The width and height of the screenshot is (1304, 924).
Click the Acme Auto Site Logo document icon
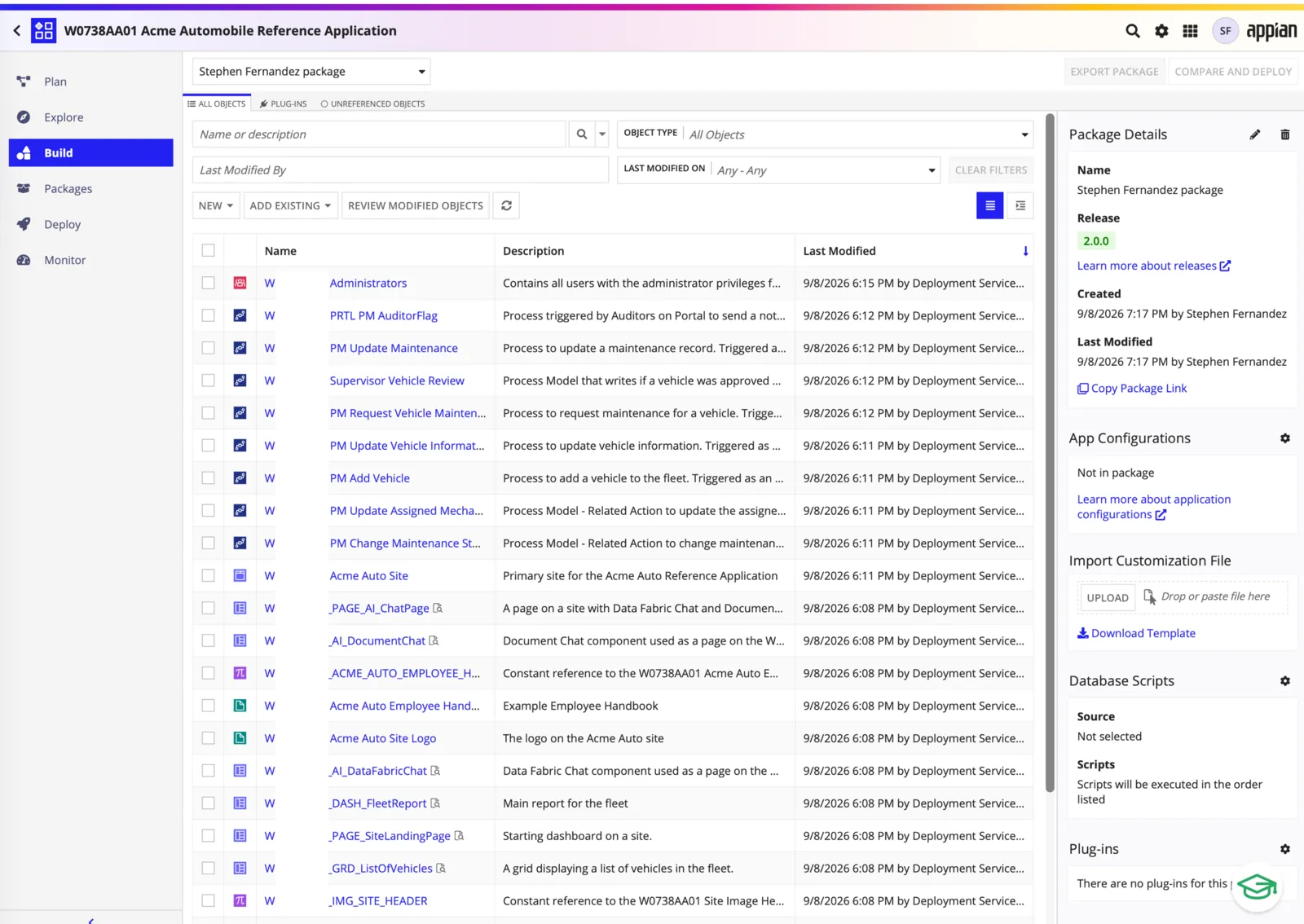pos(240,738)
